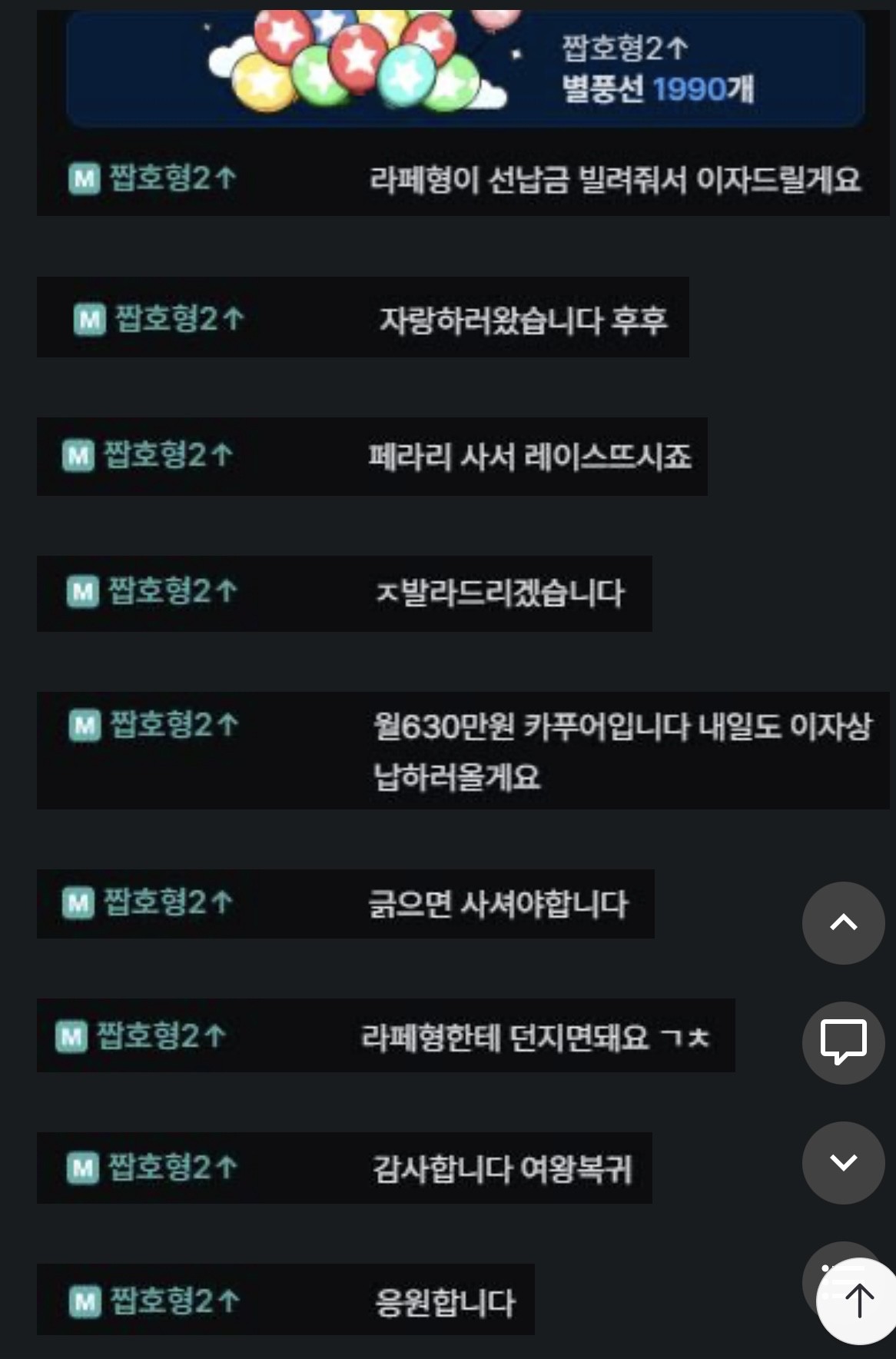
Task: Click the M badge beside 응원합니다 message
Action: [x=85, y=1301]
